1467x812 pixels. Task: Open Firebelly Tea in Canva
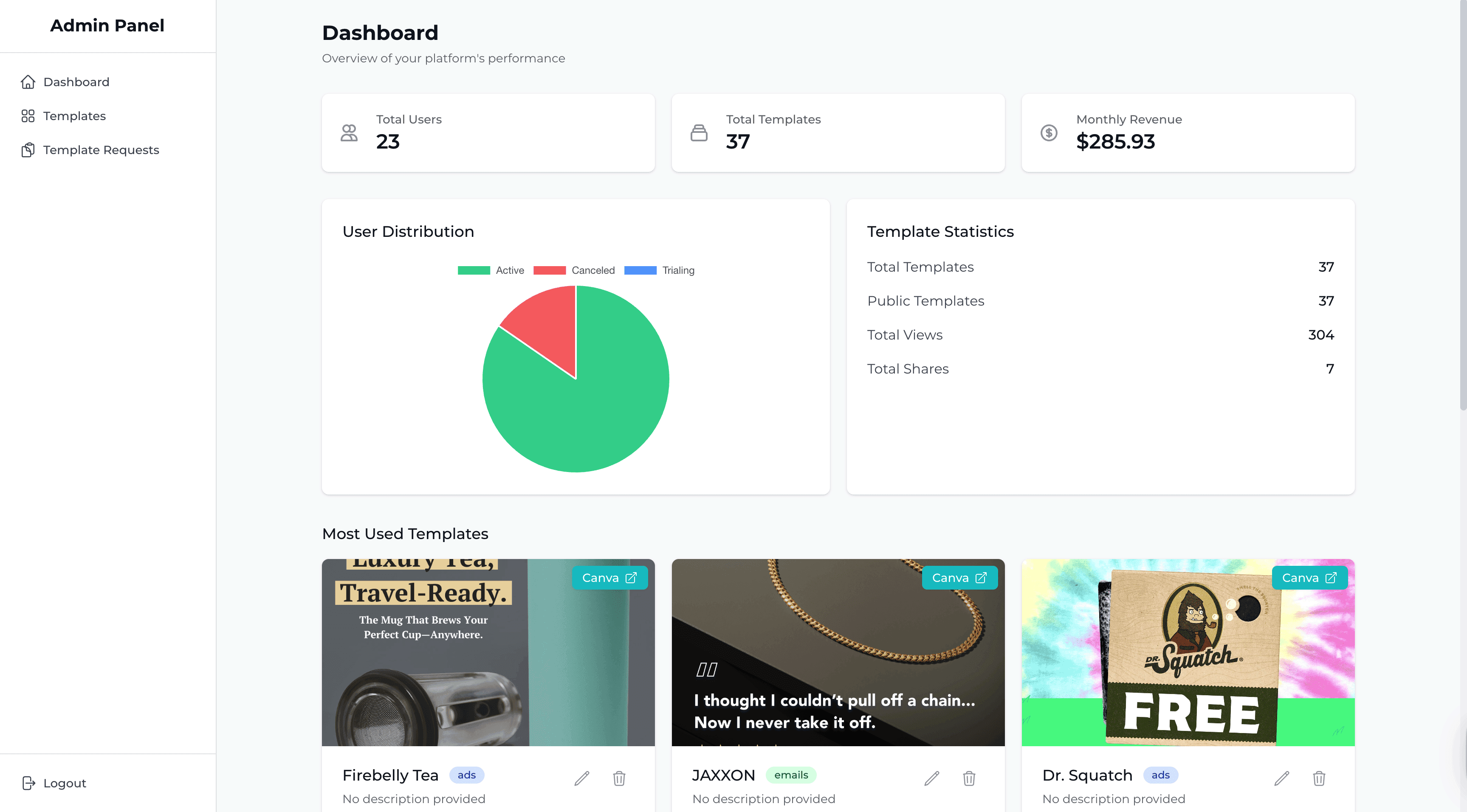[609, 578]
